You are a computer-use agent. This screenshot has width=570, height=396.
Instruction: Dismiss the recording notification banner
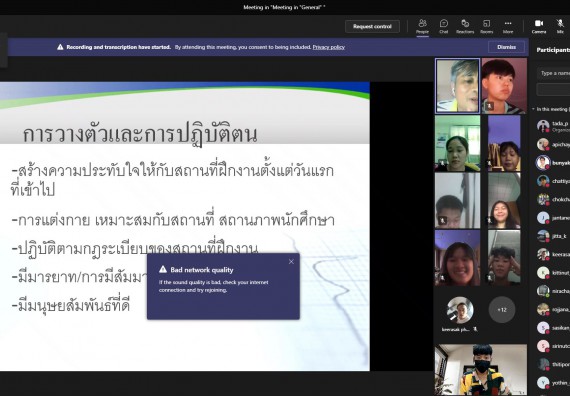[x=506, y=47]
